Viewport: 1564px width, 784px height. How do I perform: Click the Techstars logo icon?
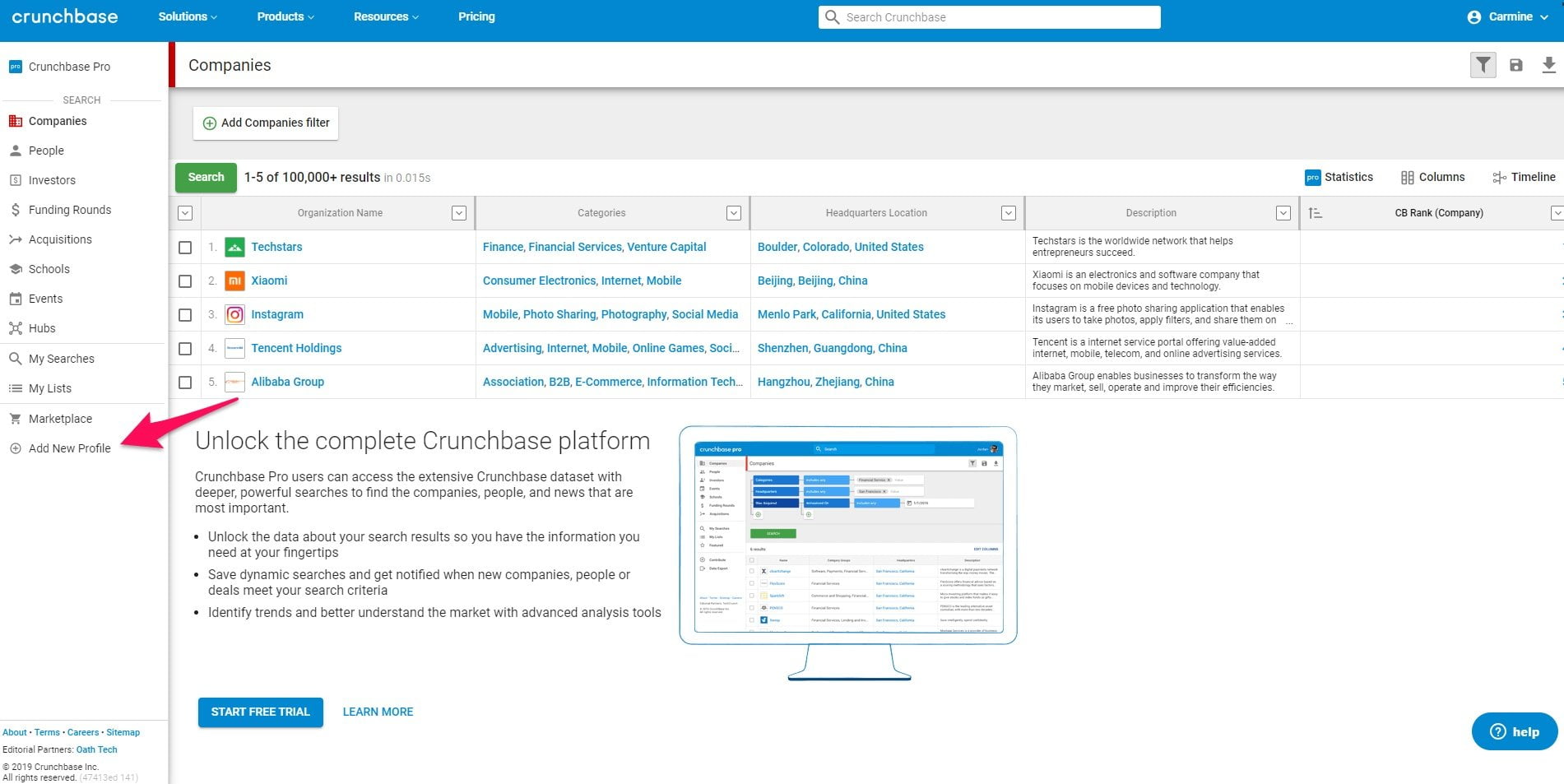coord(234,247)
